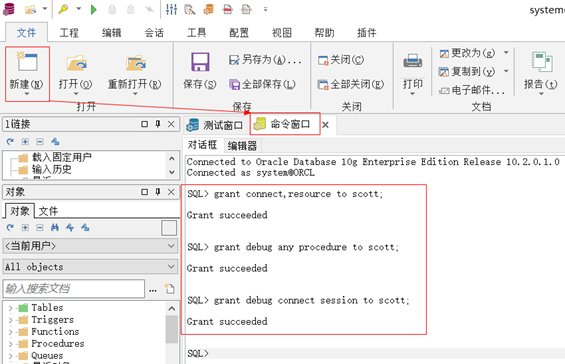Click the 打印 printer icon
Screen dimensions: 565x364
(413, 61)
